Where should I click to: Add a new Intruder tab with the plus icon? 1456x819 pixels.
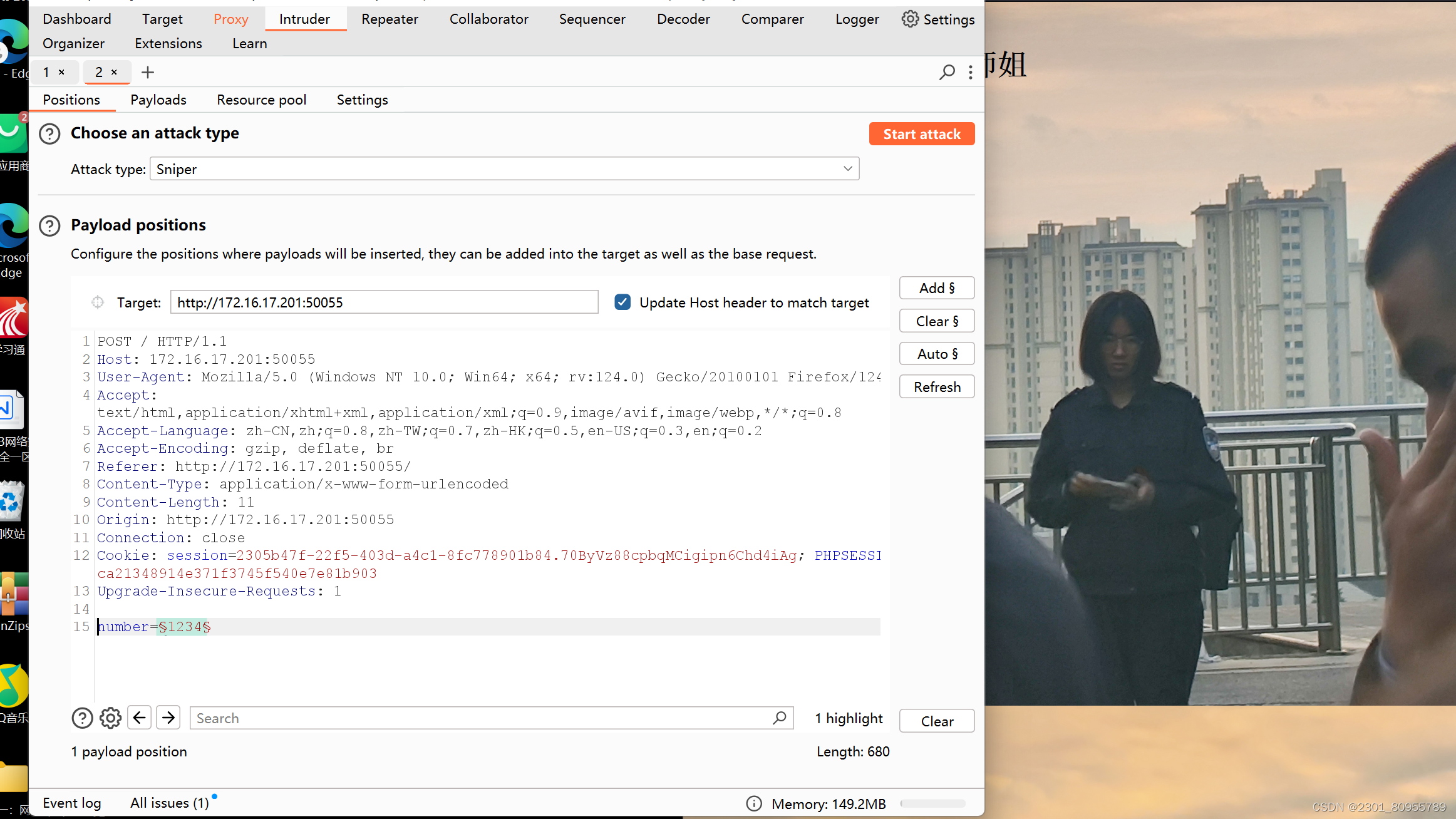pyautogui.click(x=148, y=72)
